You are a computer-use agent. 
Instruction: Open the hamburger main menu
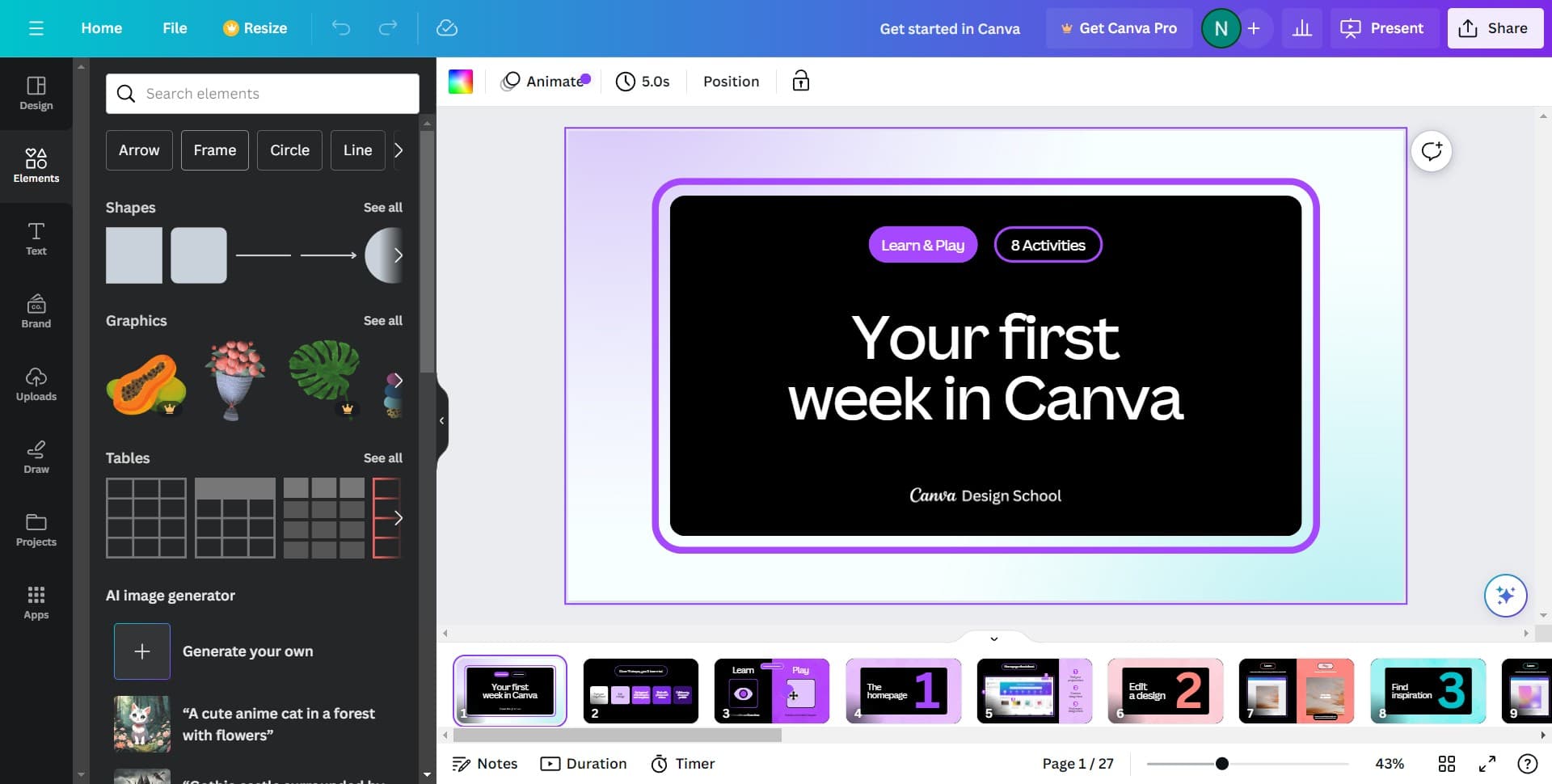click(x=36, y=28)
